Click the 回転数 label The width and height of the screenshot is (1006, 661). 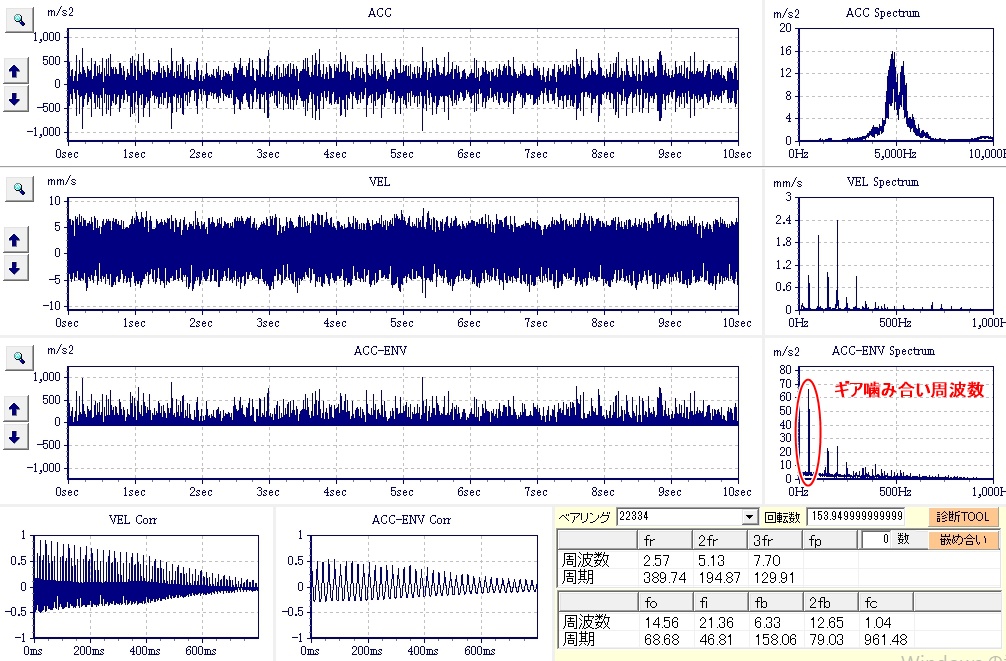click(783, 517)
